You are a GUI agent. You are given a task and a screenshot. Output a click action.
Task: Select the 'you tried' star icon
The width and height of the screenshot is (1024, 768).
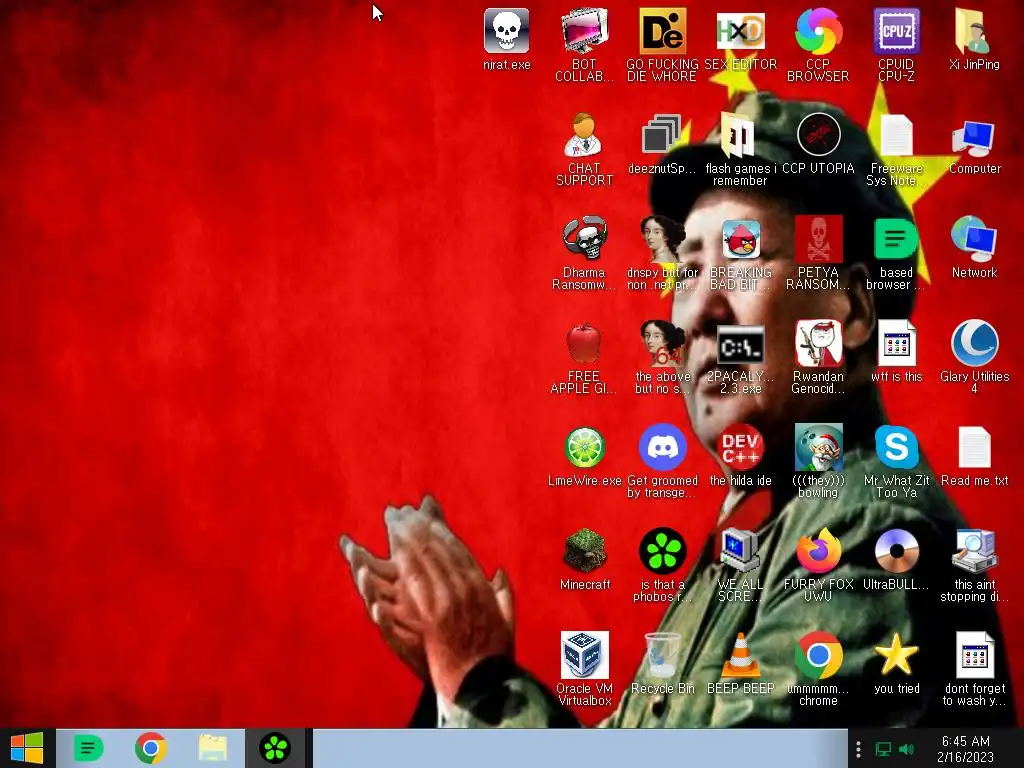click(896, 654)
